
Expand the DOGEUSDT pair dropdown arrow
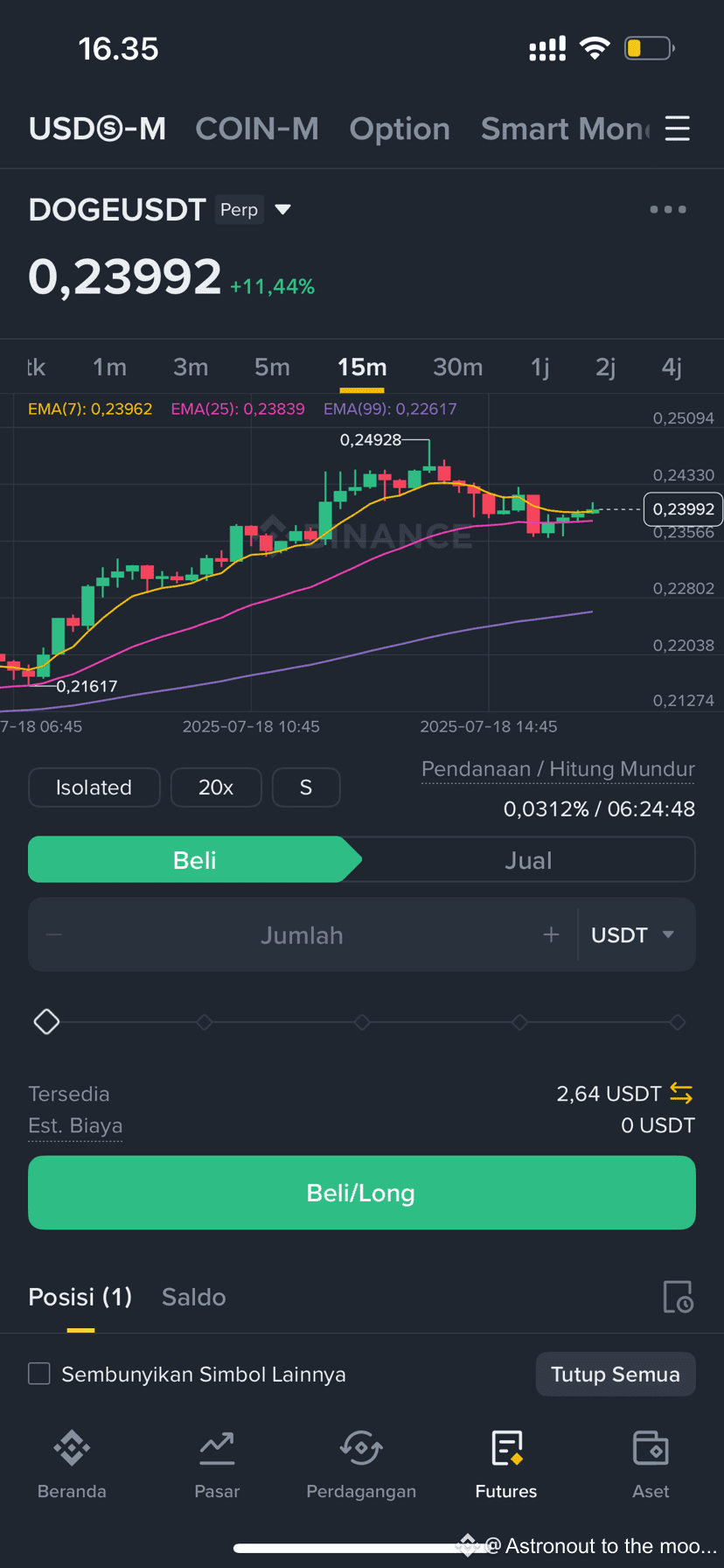[282, 210]
